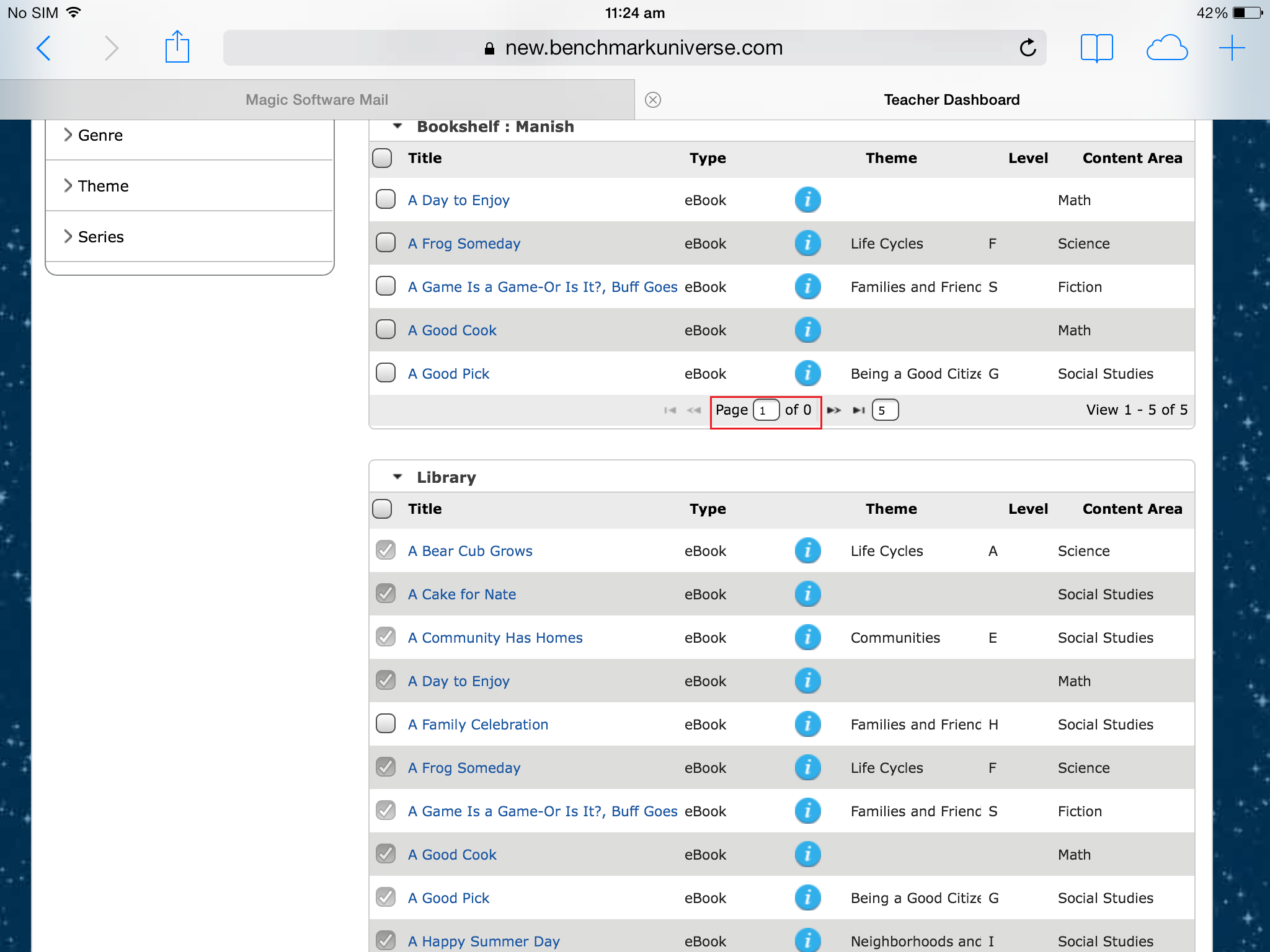The height and width of the screenshot is (952, 1270).
Task: Open iCloud tabs cloud icon
Action: pos(1166,48)
